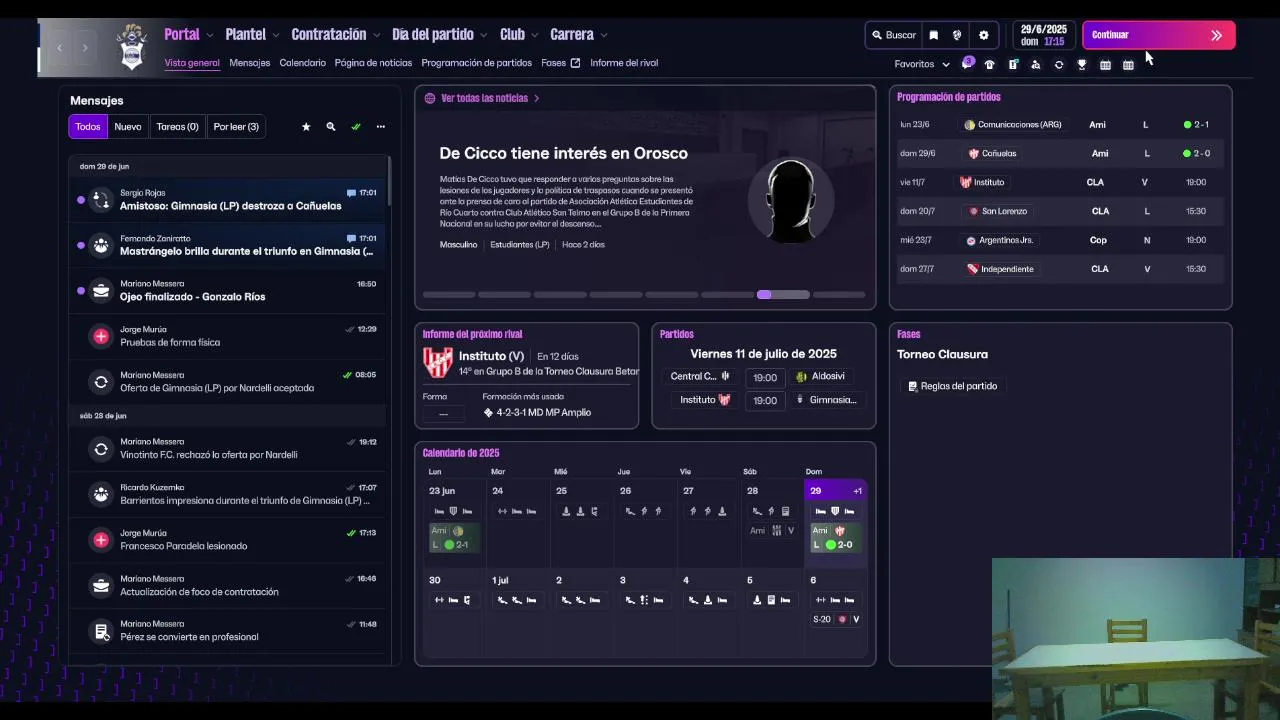Switch to the Mensajes tab
1280x720 pixels.
(x=249, y=63)
